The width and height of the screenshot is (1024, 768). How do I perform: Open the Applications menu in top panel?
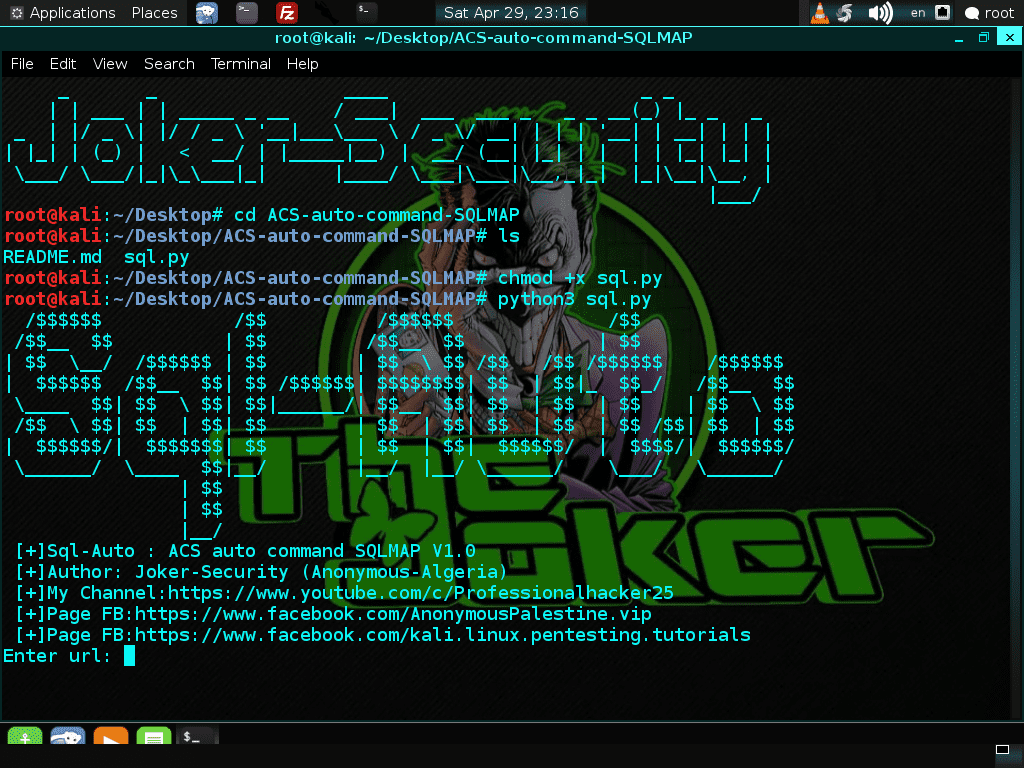point(62,13)
